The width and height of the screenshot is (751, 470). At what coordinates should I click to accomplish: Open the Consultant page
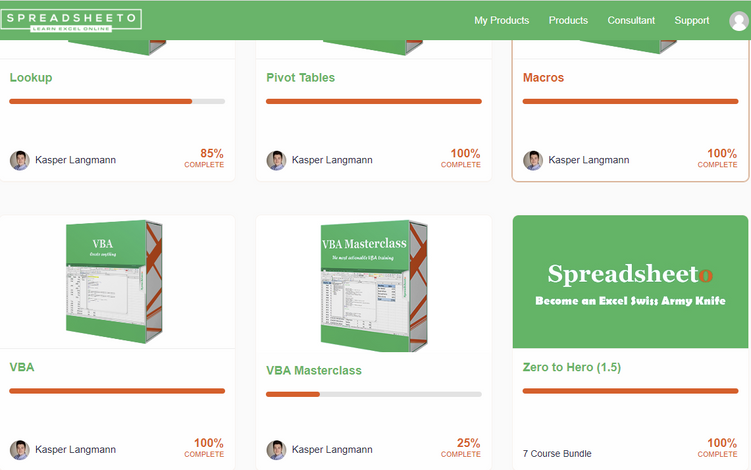tap(631, 21)
